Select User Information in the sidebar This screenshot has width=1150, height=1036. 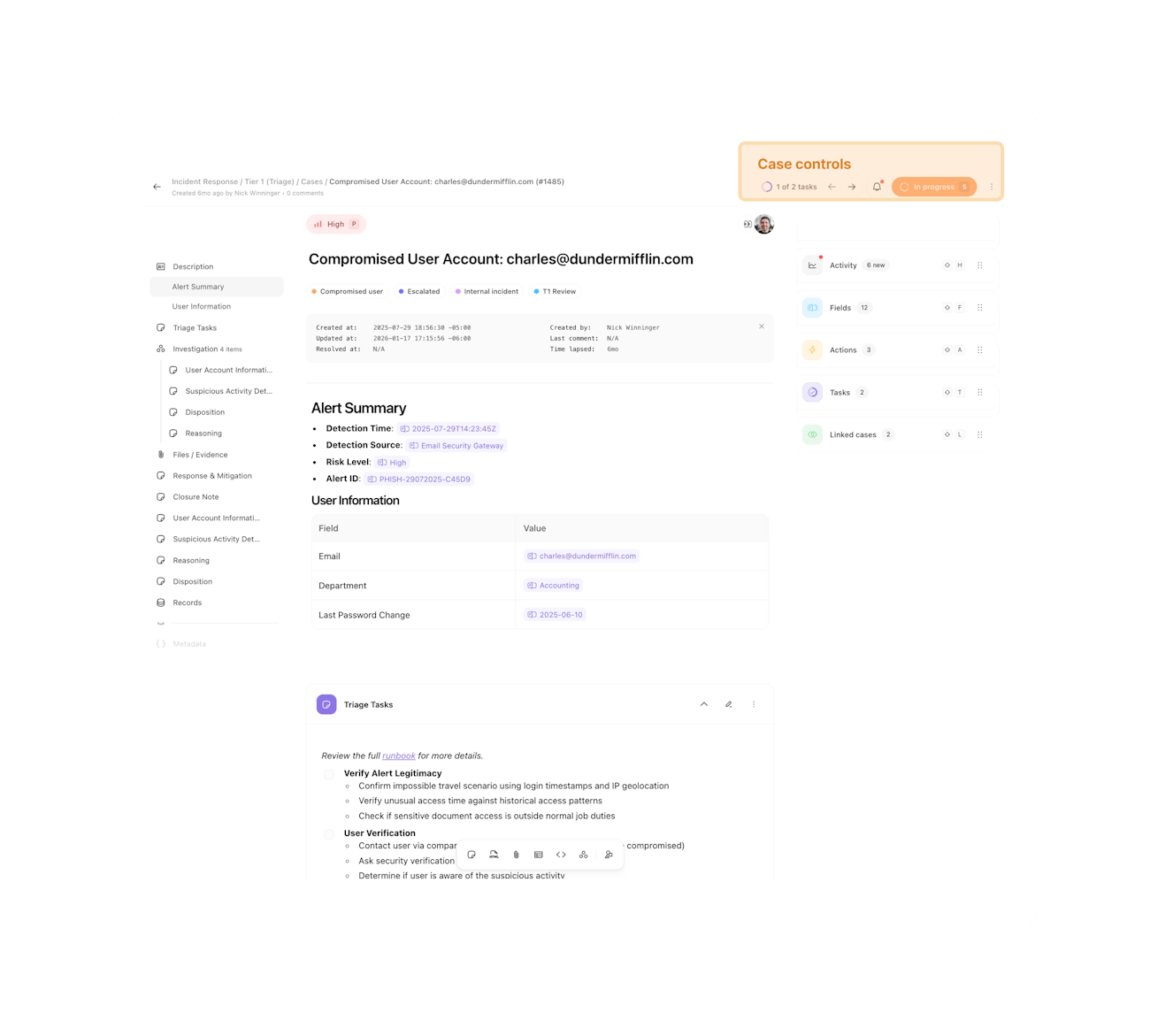(x=202, y=307)
